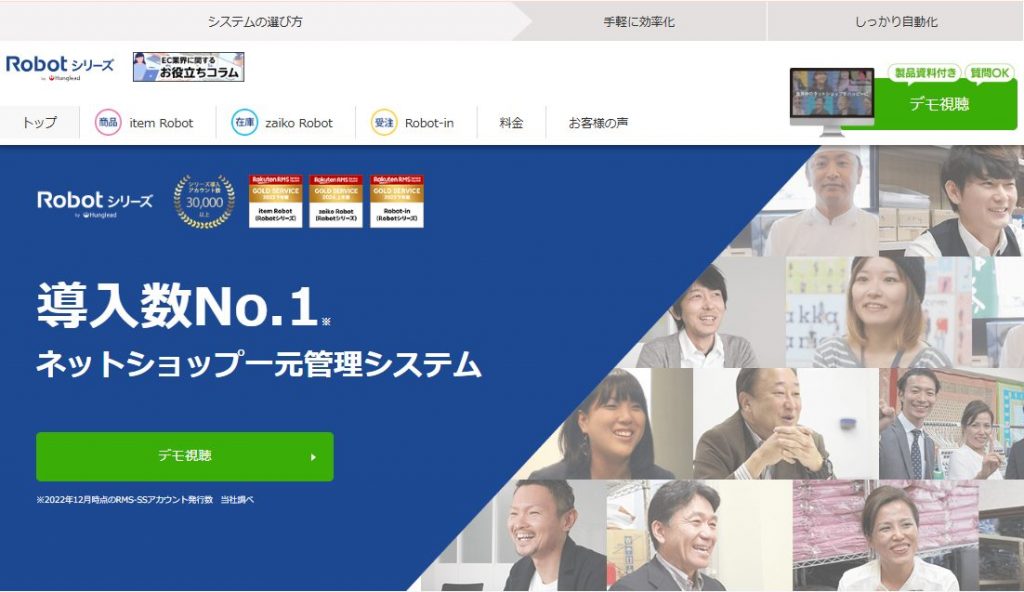The height and width of the screenshot is (592, 1024).
Task: Select the トップ navigation item
Action: point(40,122)
